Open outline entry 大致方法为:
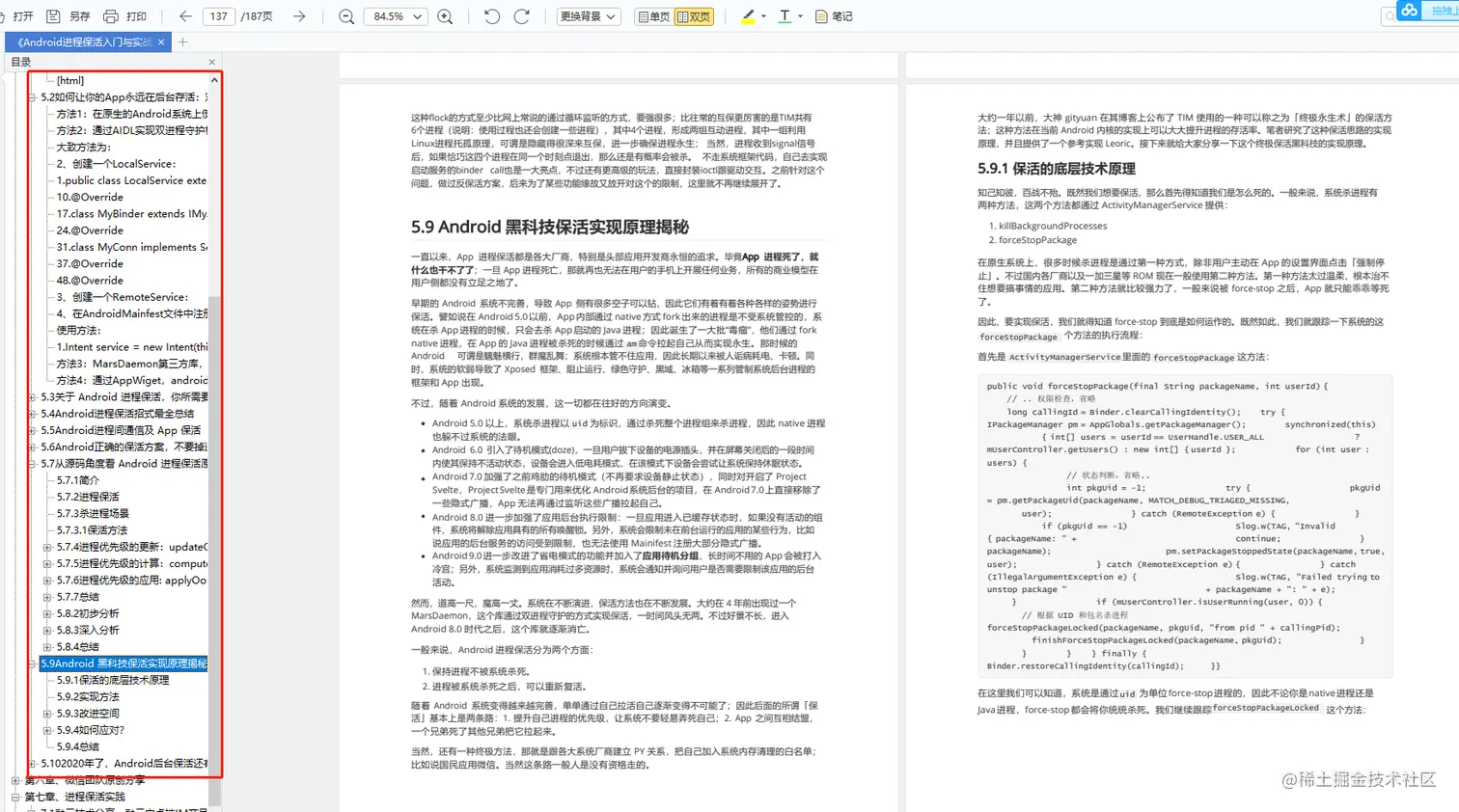 click(x=84, y=148)
